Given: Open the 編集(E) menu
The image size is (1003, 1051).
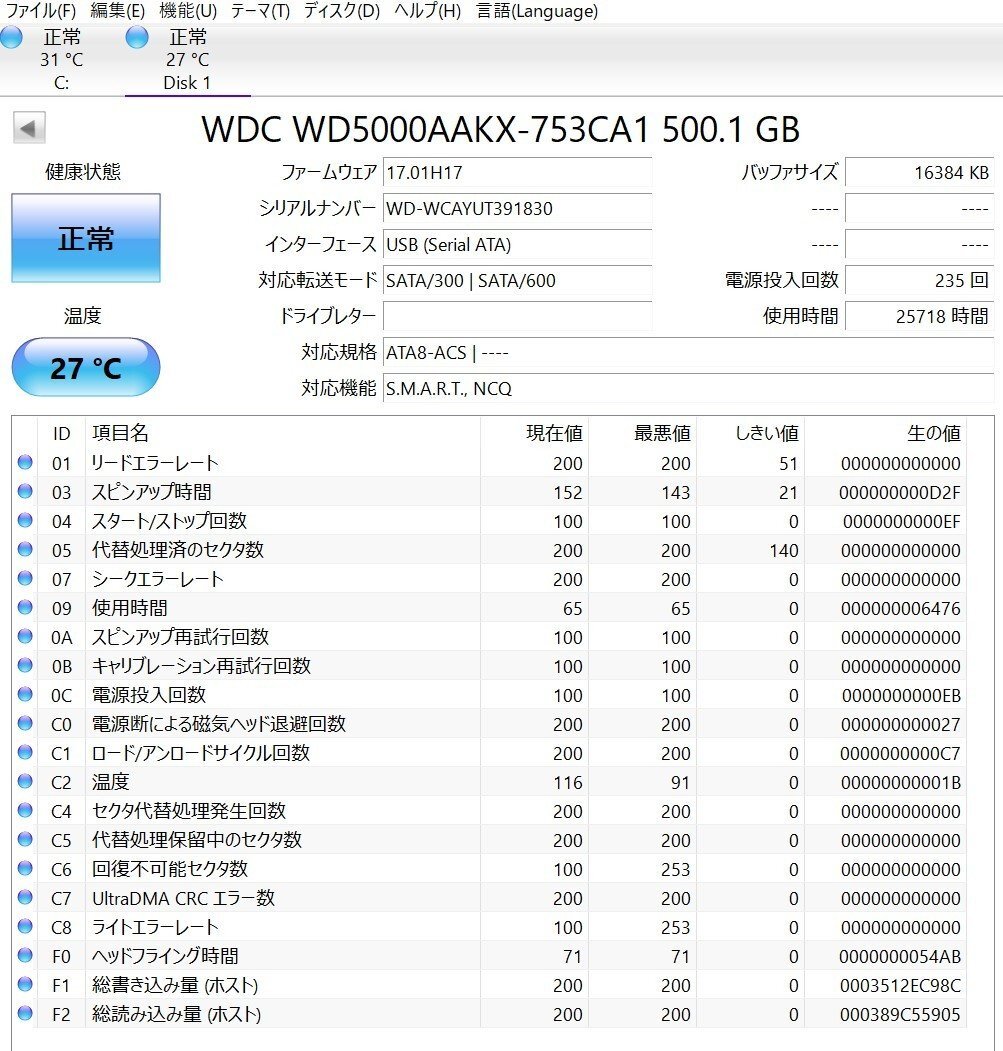Looking at the screenshot, I should (117, 11).
